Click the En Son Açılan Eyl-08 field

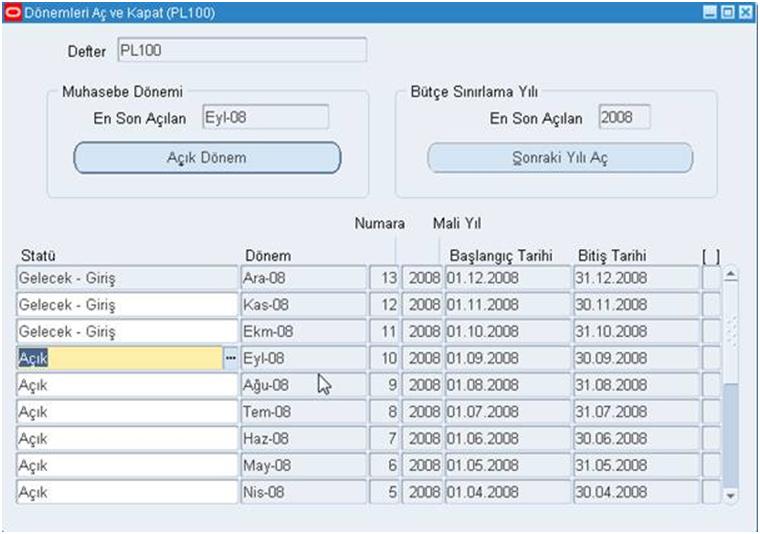(x=265, y=117)
